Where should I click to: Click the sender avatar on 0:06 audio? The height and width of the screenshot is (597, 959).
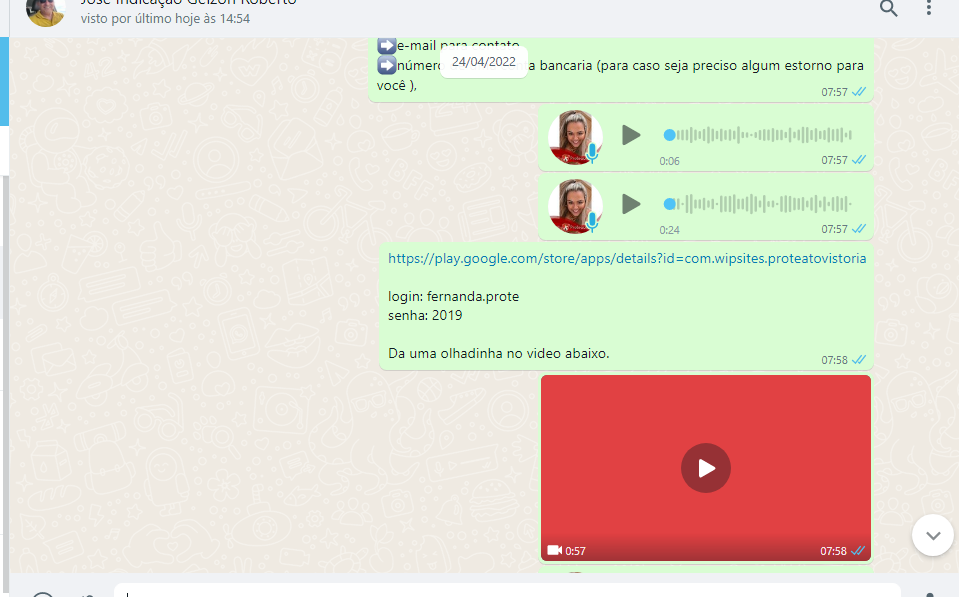pos(575,137)
